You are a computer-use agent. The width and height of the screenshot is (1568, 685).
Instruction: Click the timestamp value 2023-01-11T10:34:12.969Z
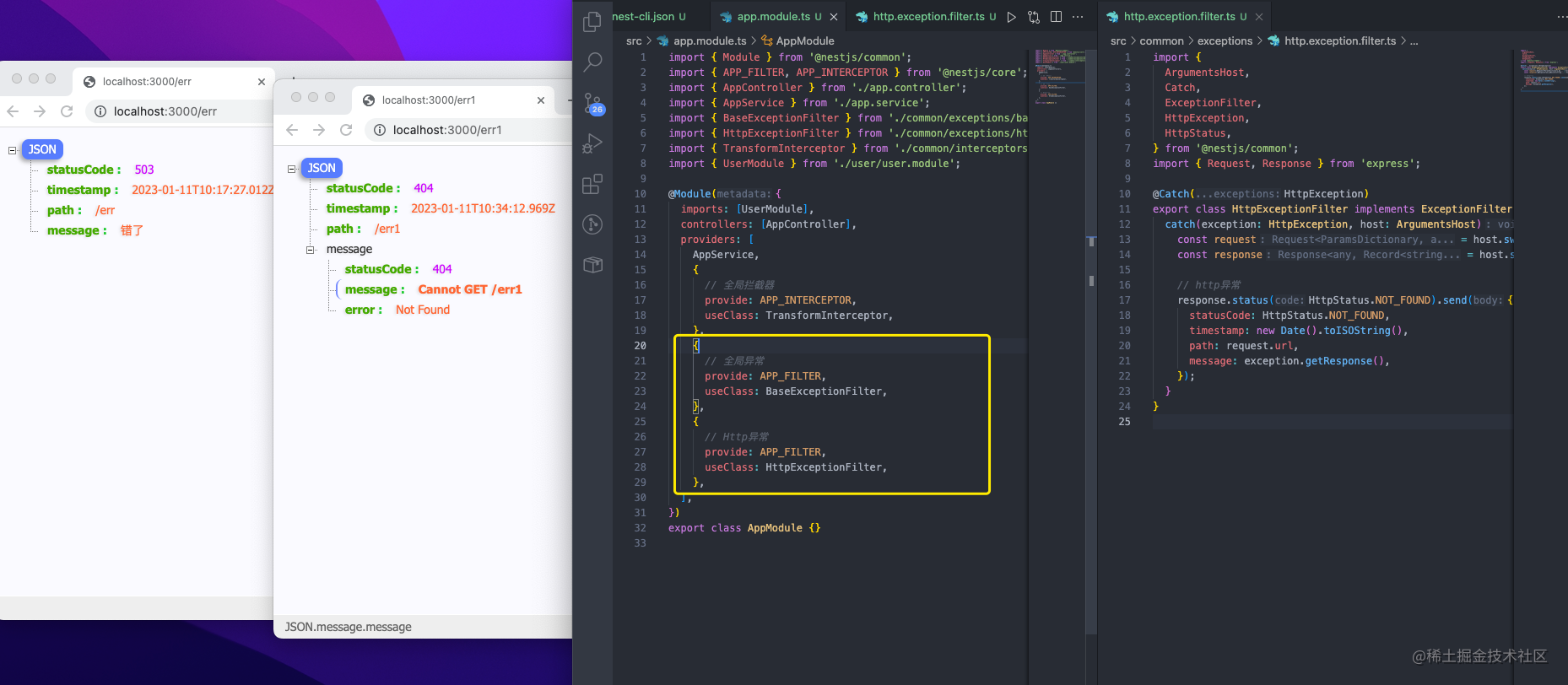[x=483, y=208]
